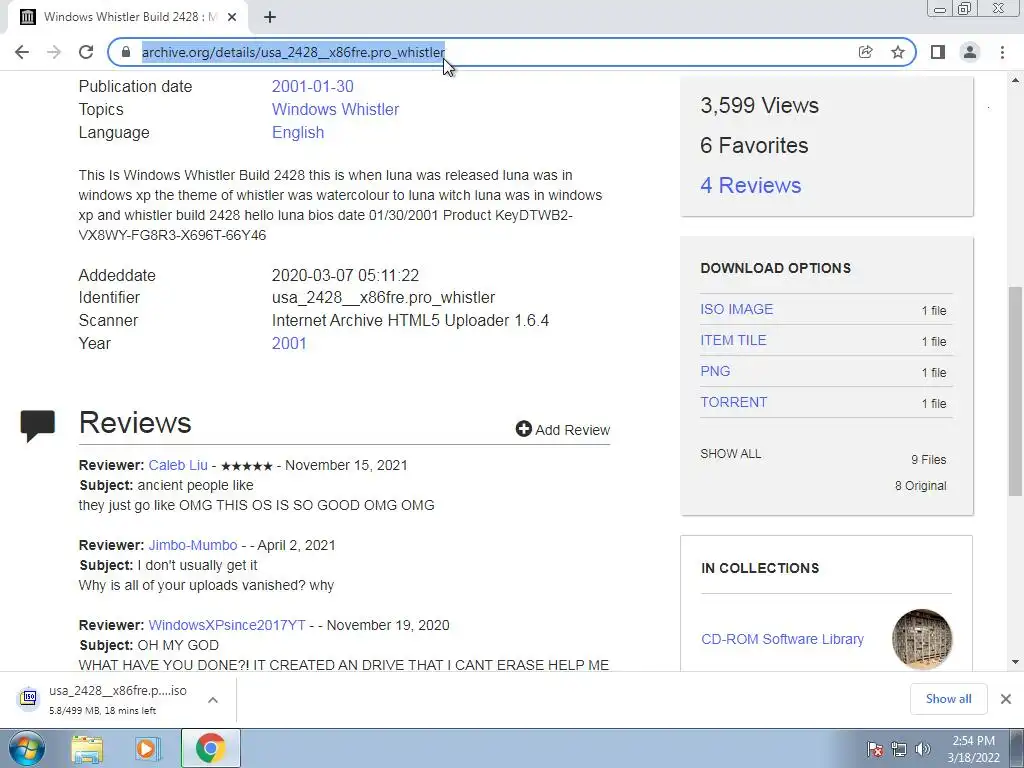Viewport: 1024px width, 768px height.
Task: Expand the download item options chevron
Action: [213, 700]
